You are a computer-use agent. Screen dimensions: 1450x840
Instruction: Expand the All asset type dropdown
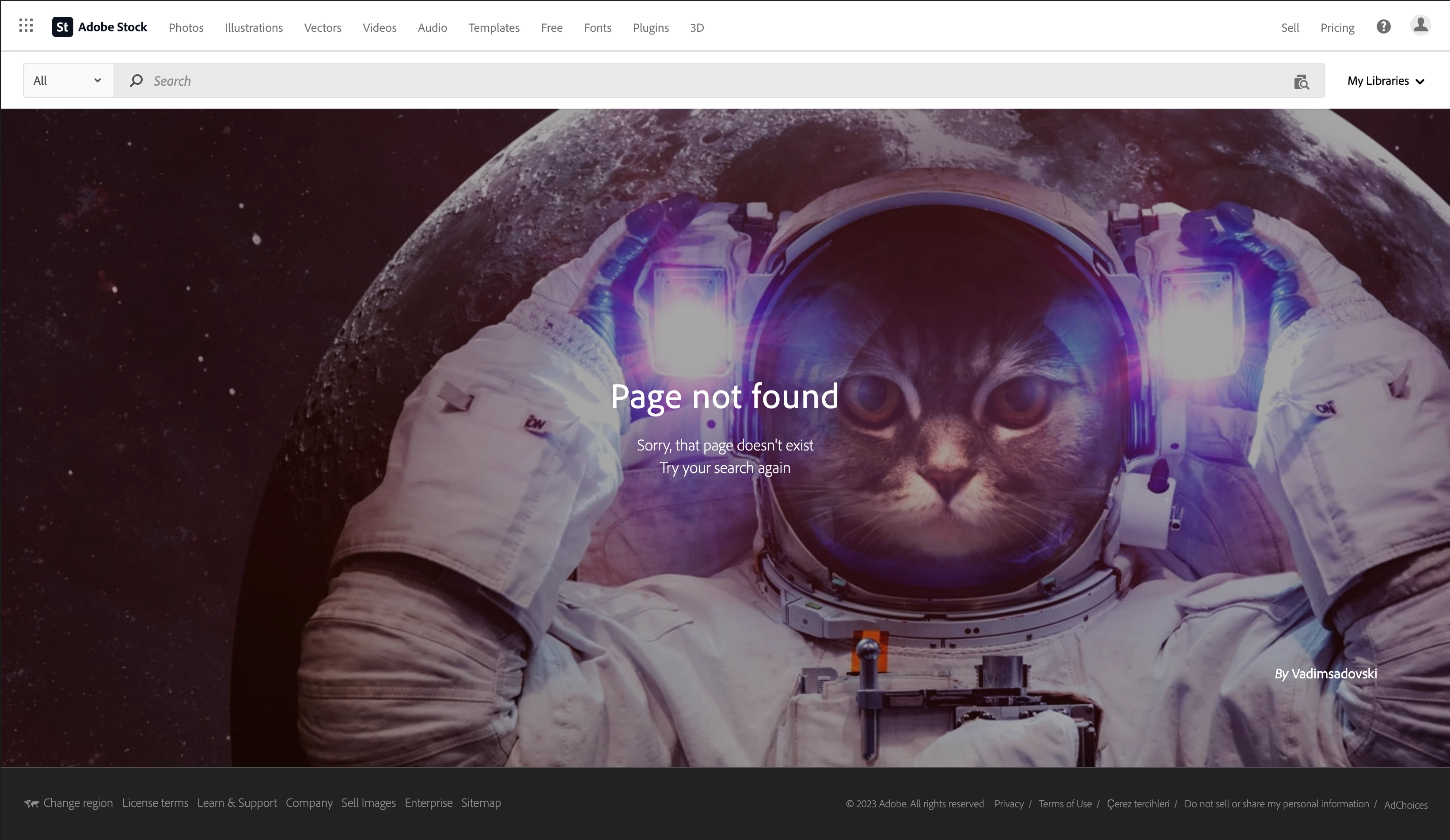(x=67, y=80)
